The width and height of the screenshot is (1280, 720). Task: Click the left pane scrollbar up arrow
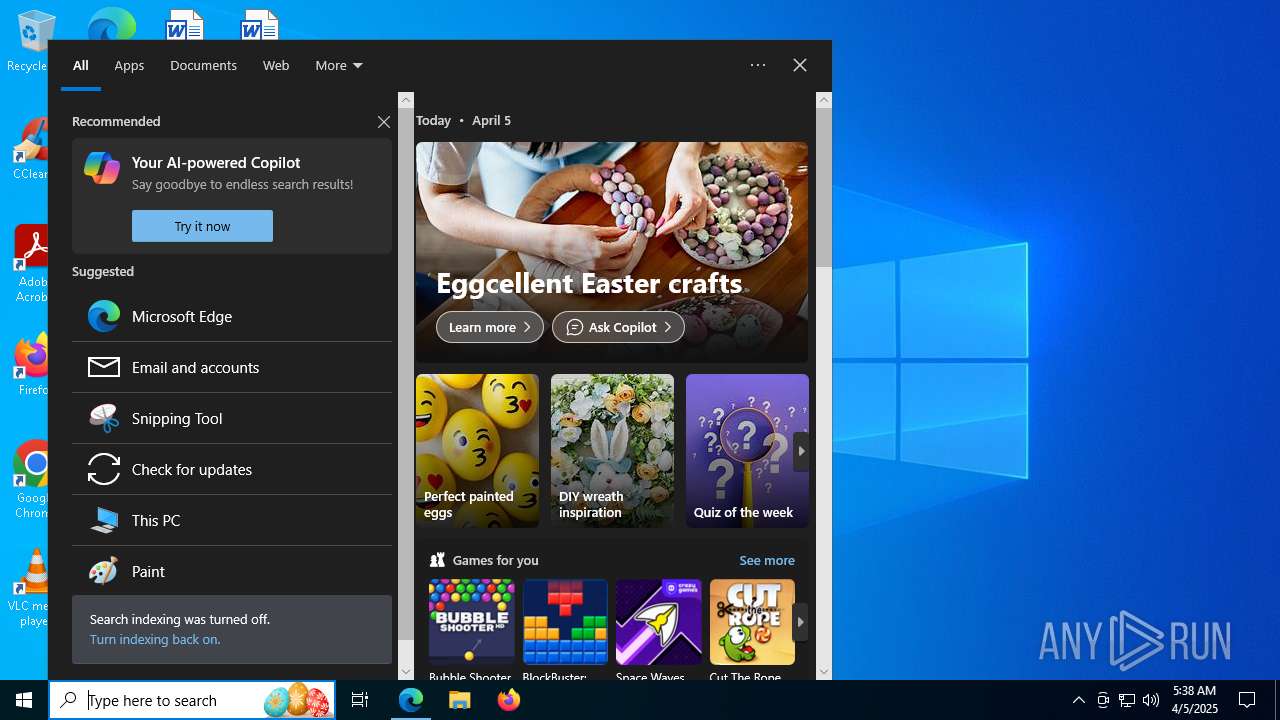click(x=406, y=99)
